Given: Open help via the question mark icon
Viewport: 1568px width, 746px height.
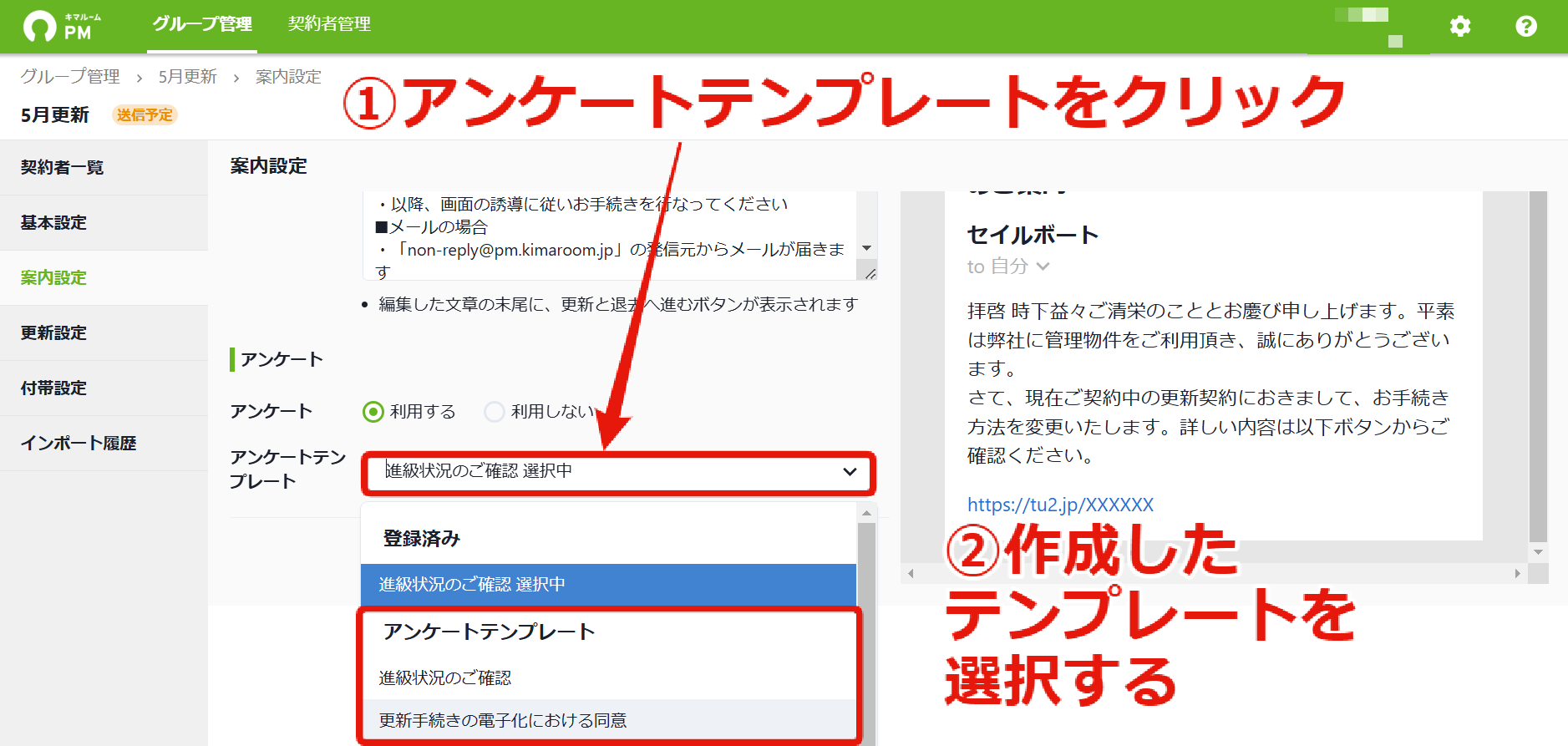Looking at the screenshot, I should pos(1526,26).
